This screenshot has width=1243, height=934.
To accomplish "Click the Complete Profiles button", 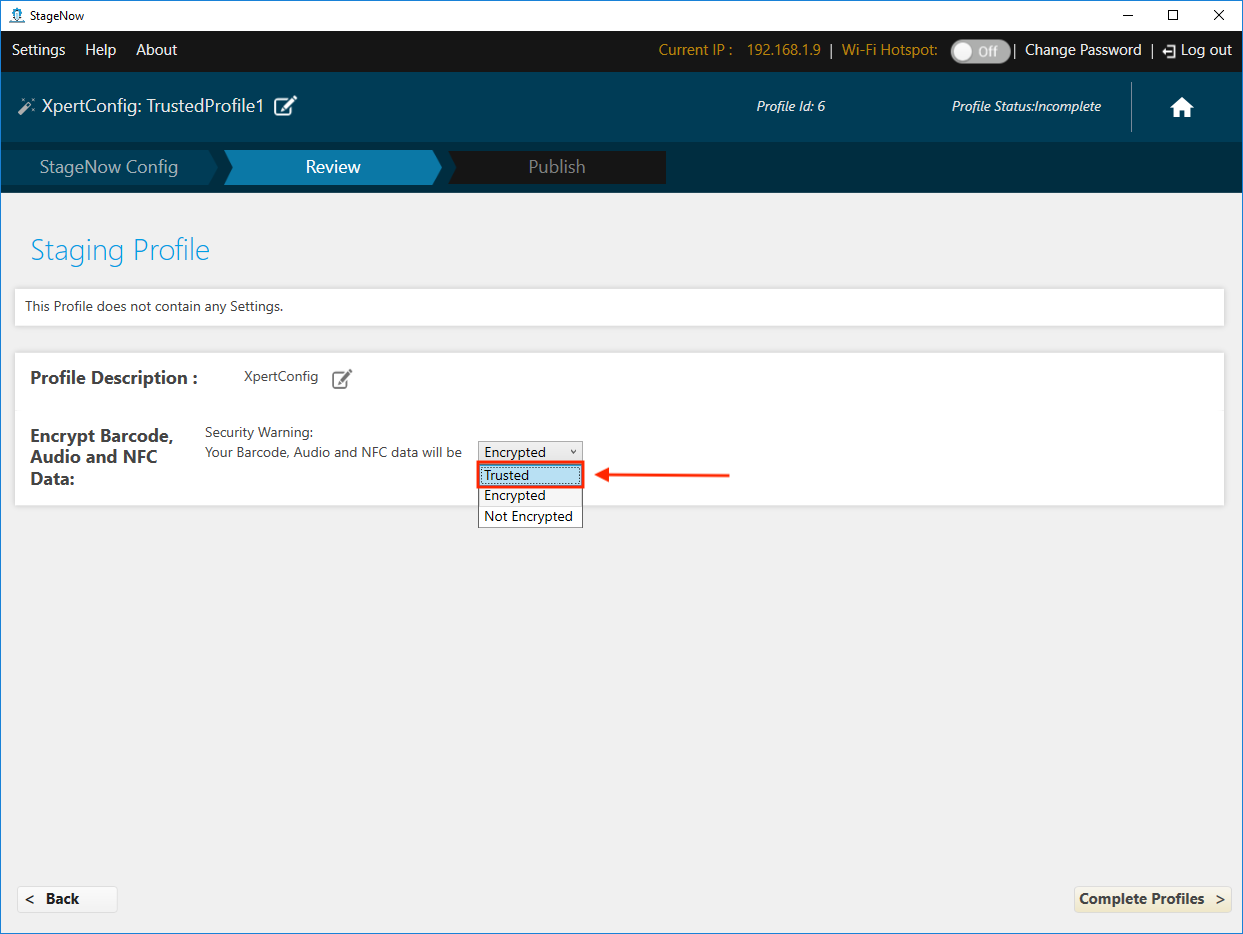I will (1152, 899).
